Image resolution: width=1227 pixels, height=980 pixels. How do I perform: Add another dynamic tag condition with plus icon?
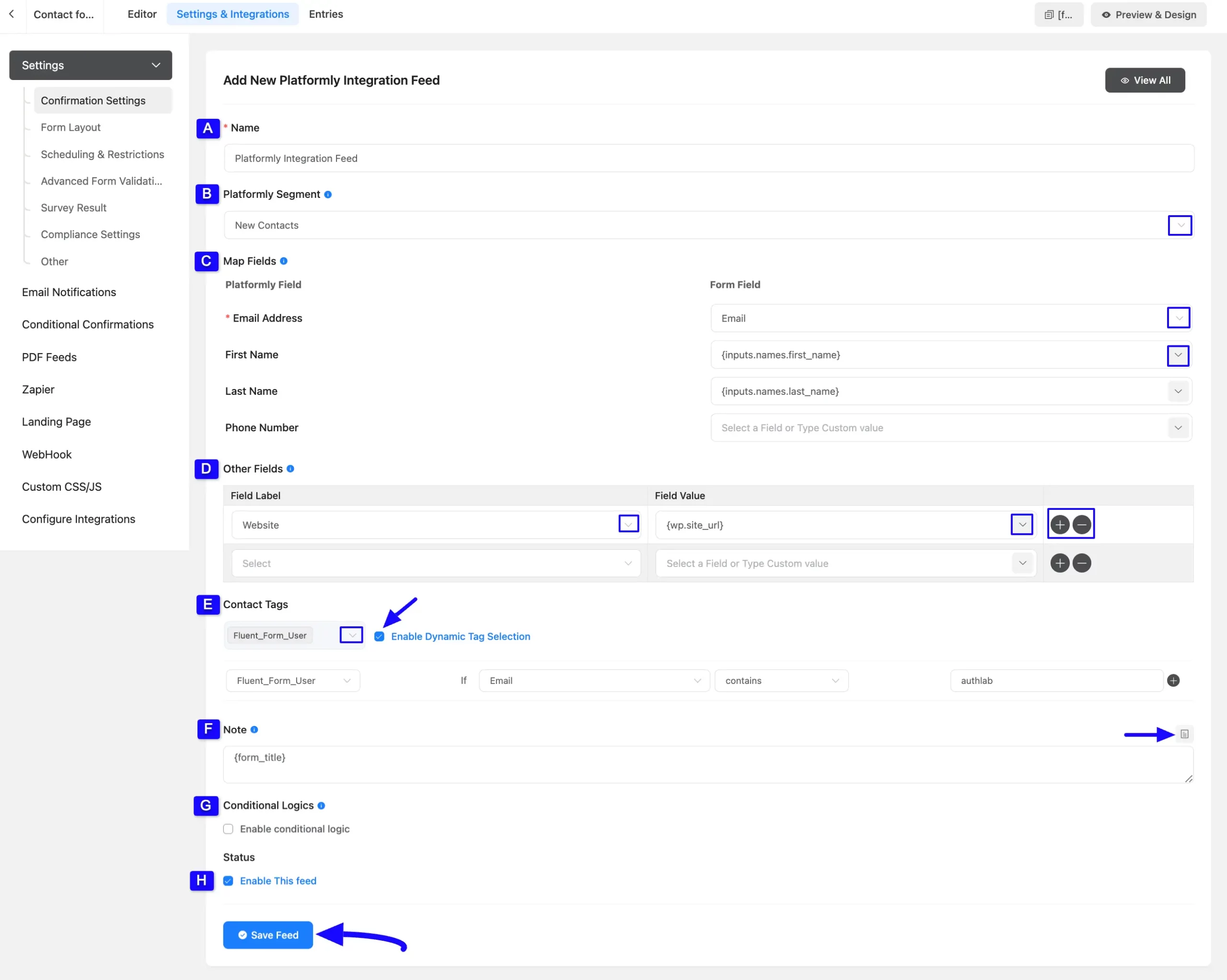pos(1173,680)
